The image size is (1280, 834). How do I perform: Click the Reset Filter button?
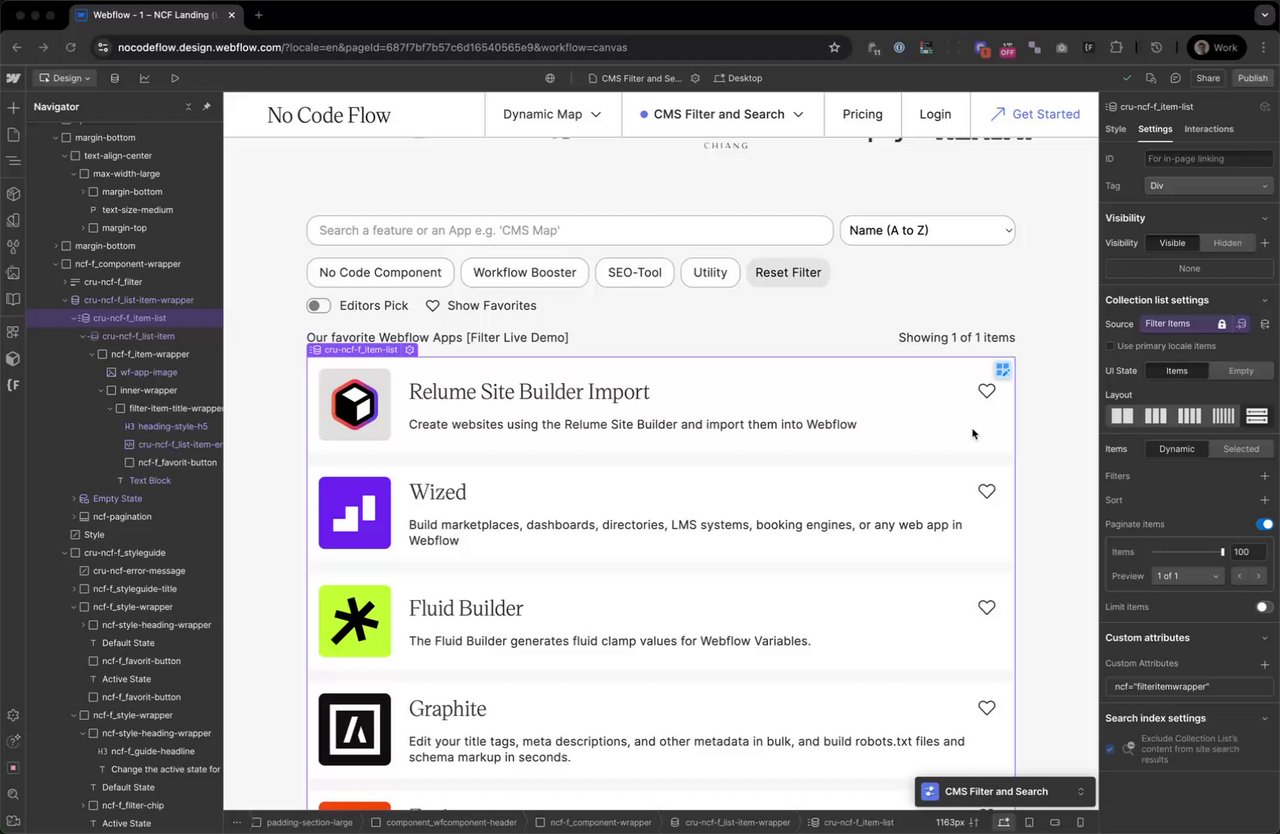pos(788,272)
